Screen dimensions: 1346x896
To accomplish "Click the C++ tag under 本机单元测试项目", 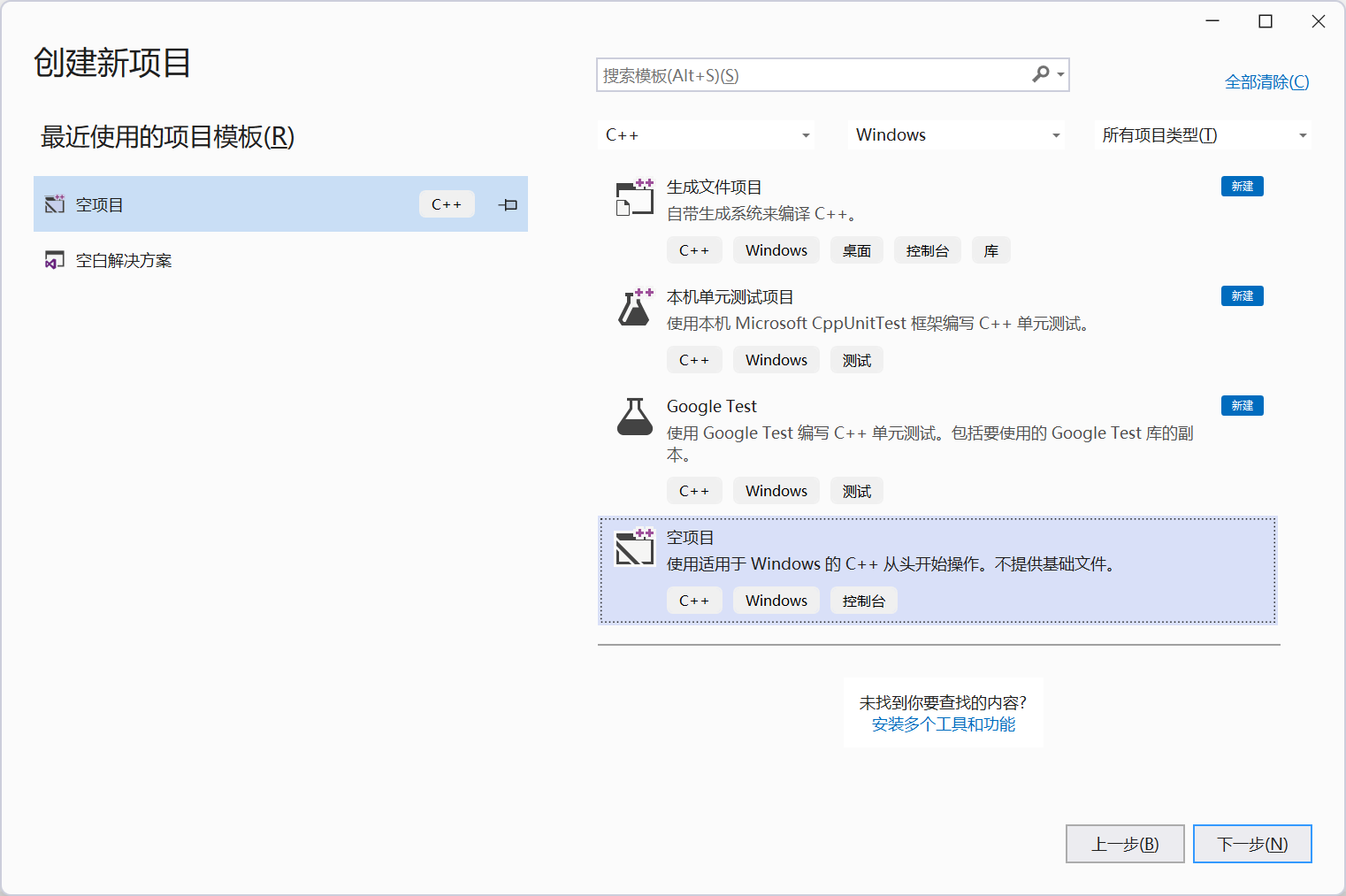I will [694, 360].
